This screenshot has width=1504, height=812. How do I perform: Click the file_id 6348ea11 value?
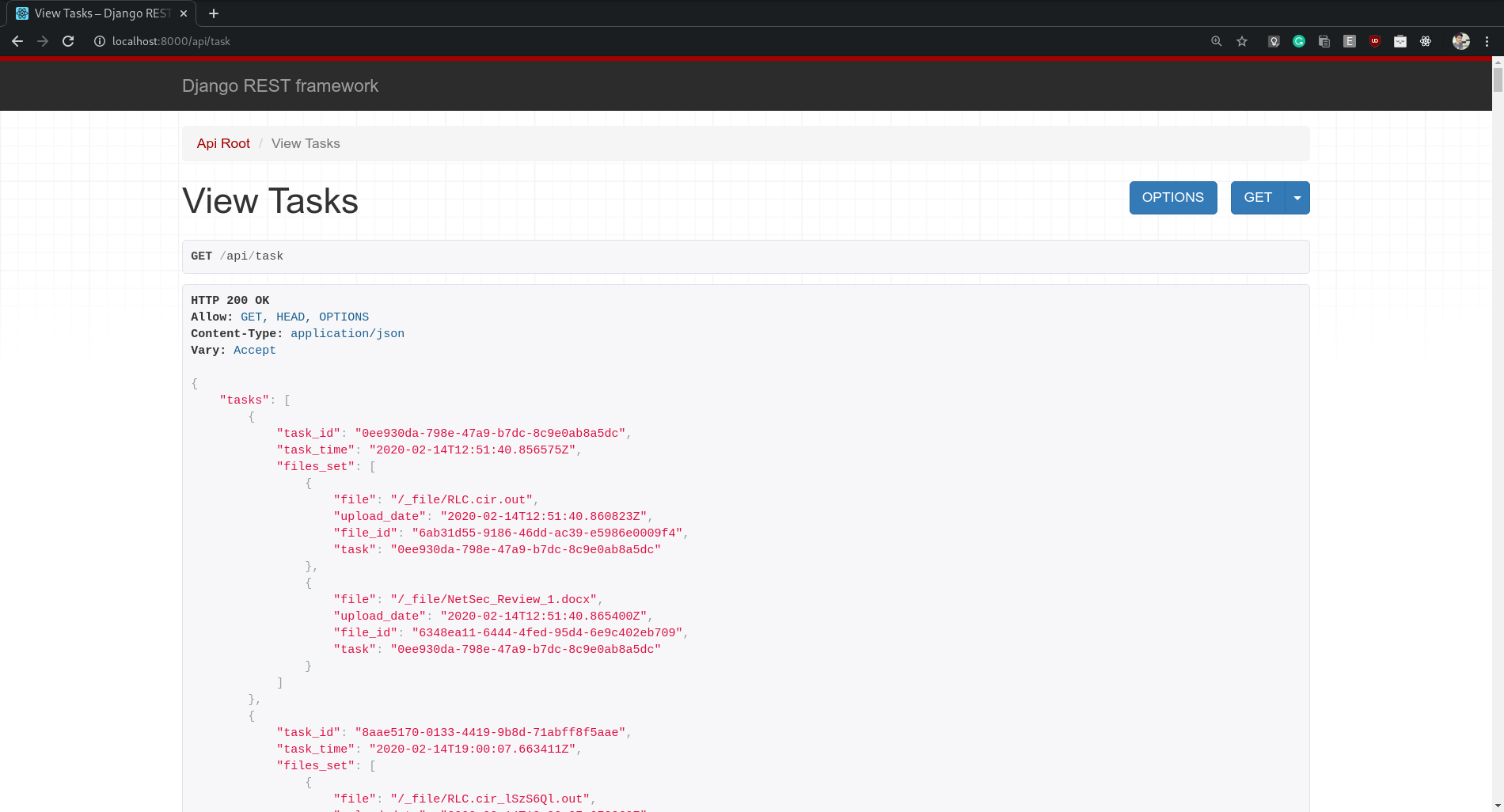547,633
